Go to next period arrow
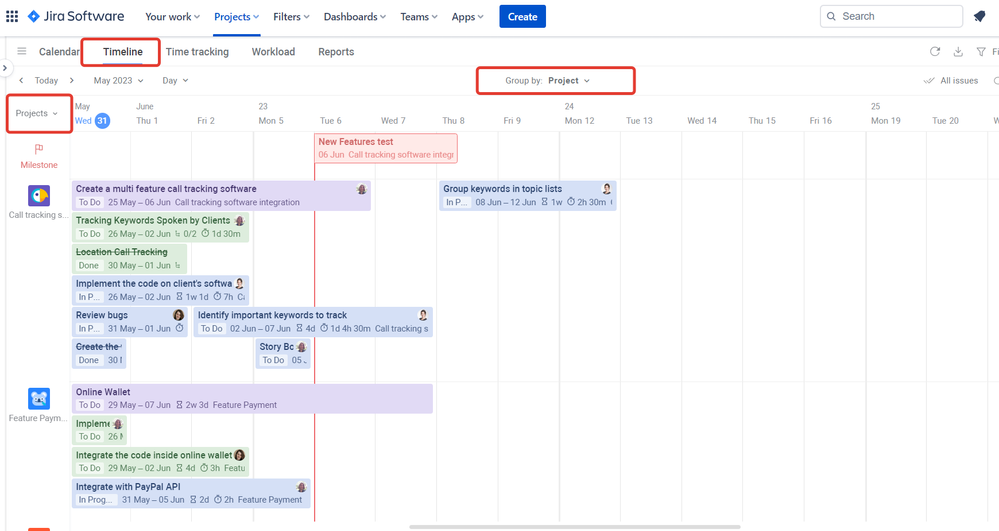Image resolution: width=999 pixels, height=531 pixels. [x=71, y=80]
